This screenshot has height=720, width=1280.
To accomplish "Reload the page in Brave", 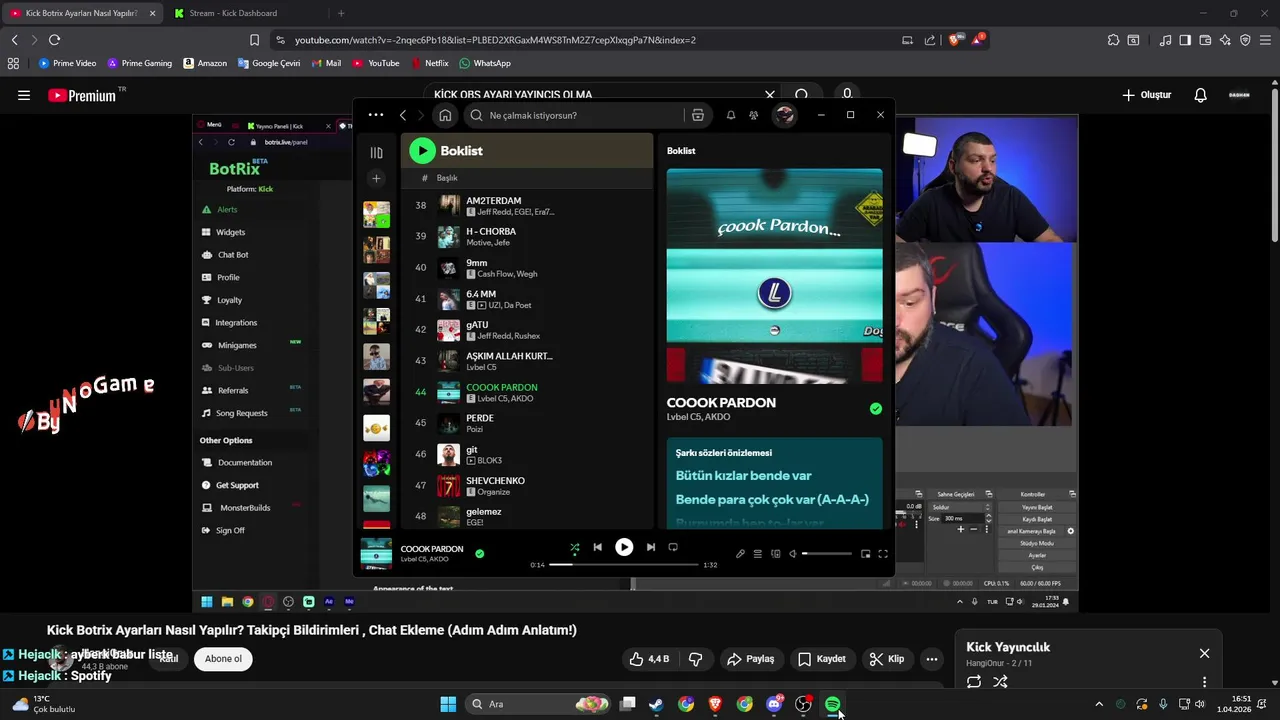I will (54, 40).
